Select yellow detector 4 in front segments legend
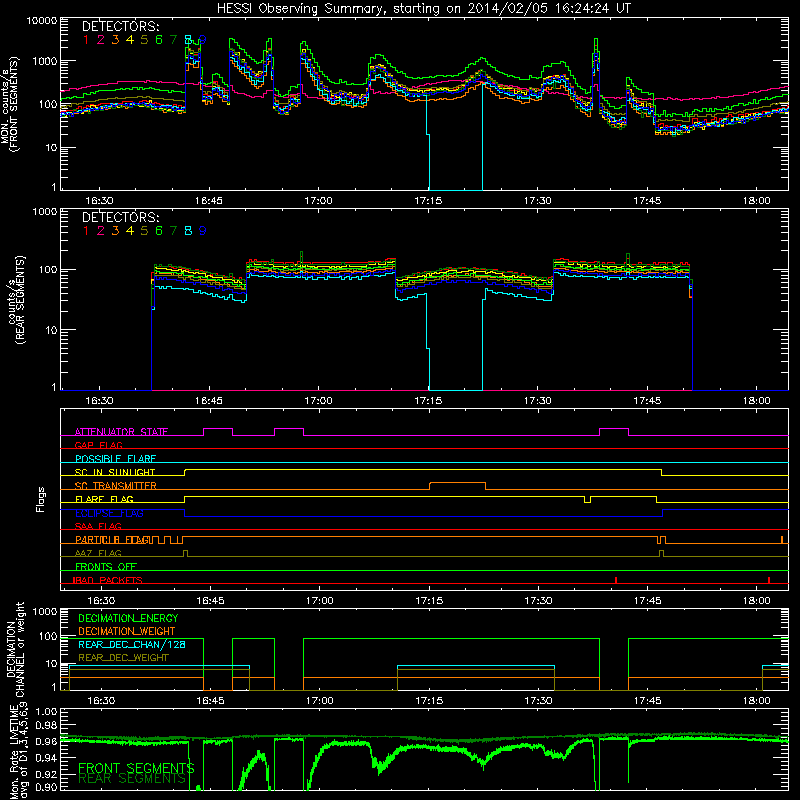This screenshot has height=800, width=800. (130, 40)
